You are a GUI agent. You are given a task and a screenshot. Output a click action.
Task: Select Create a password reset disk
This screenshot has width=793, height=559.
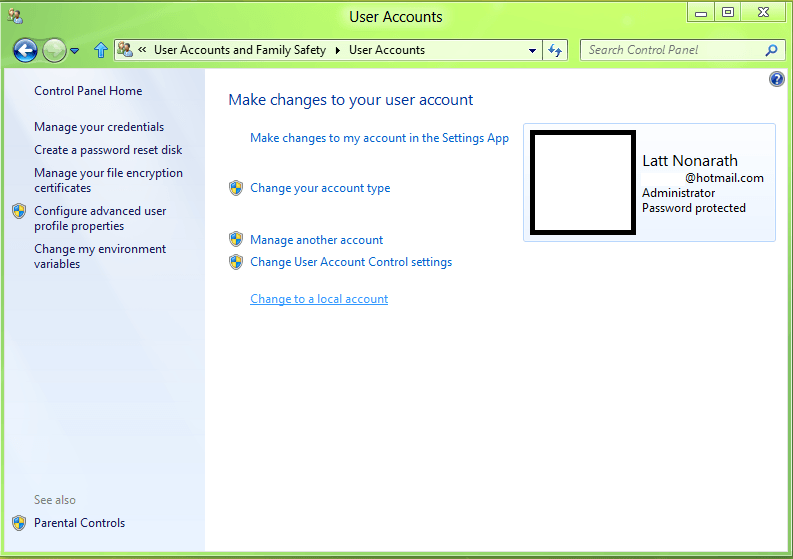coord(108,150)
